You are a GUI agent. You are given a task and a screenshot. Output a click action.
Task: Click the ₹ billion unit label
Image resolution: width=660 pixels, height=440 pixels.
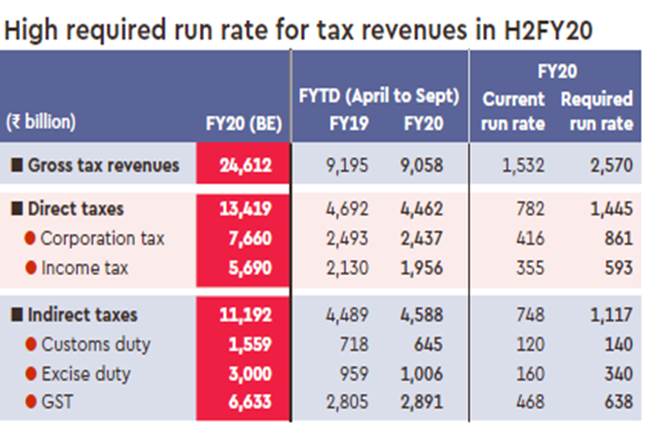(x=42, y=124)
